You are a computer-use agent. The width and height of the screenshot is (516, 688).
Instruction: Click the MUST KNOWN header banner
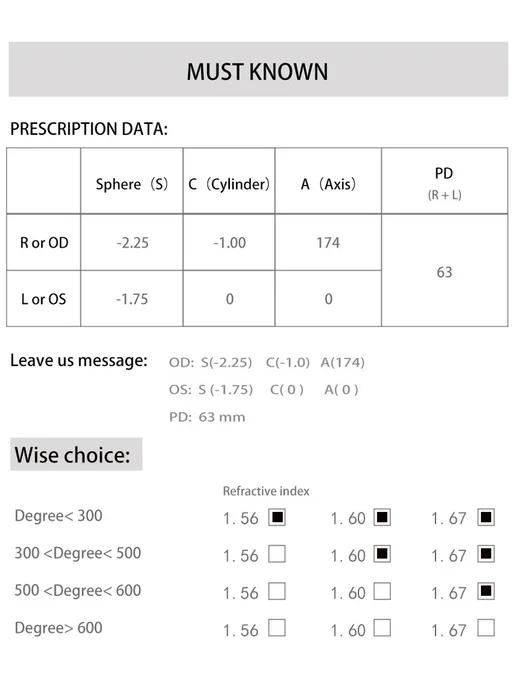click(x=258, y=70)
